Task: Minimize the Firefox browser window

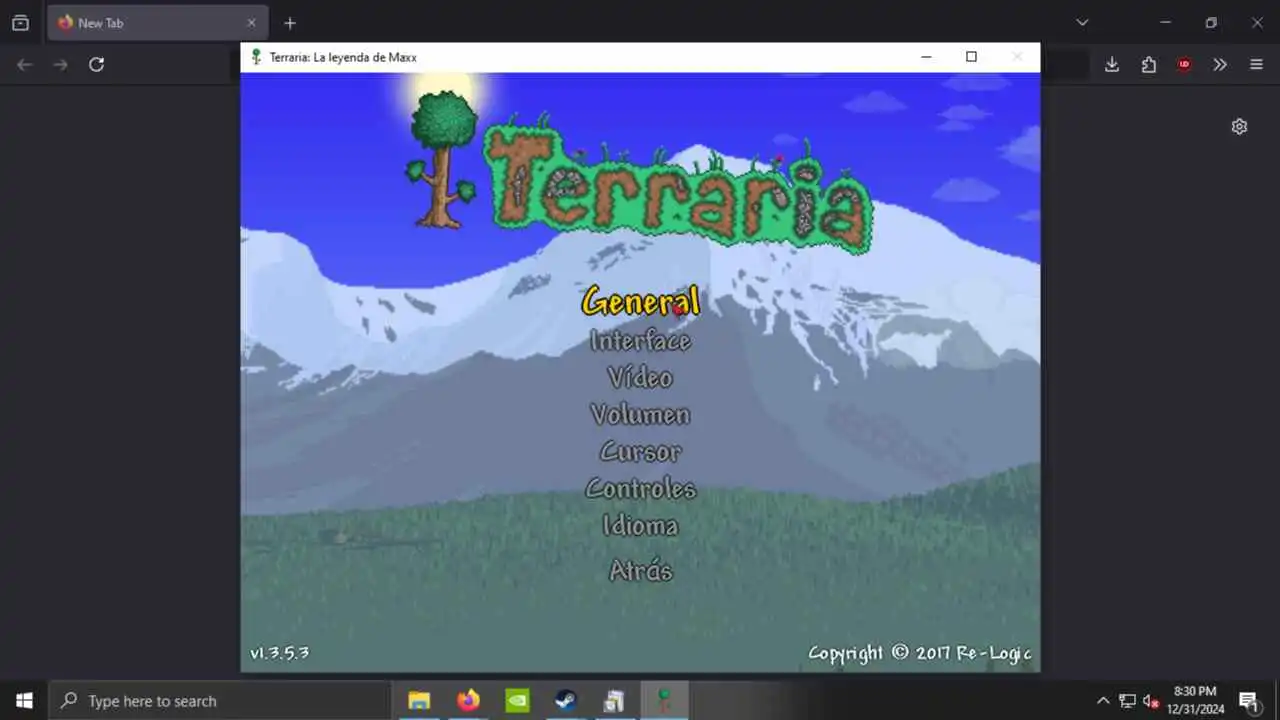Action: click(1165, 22)
